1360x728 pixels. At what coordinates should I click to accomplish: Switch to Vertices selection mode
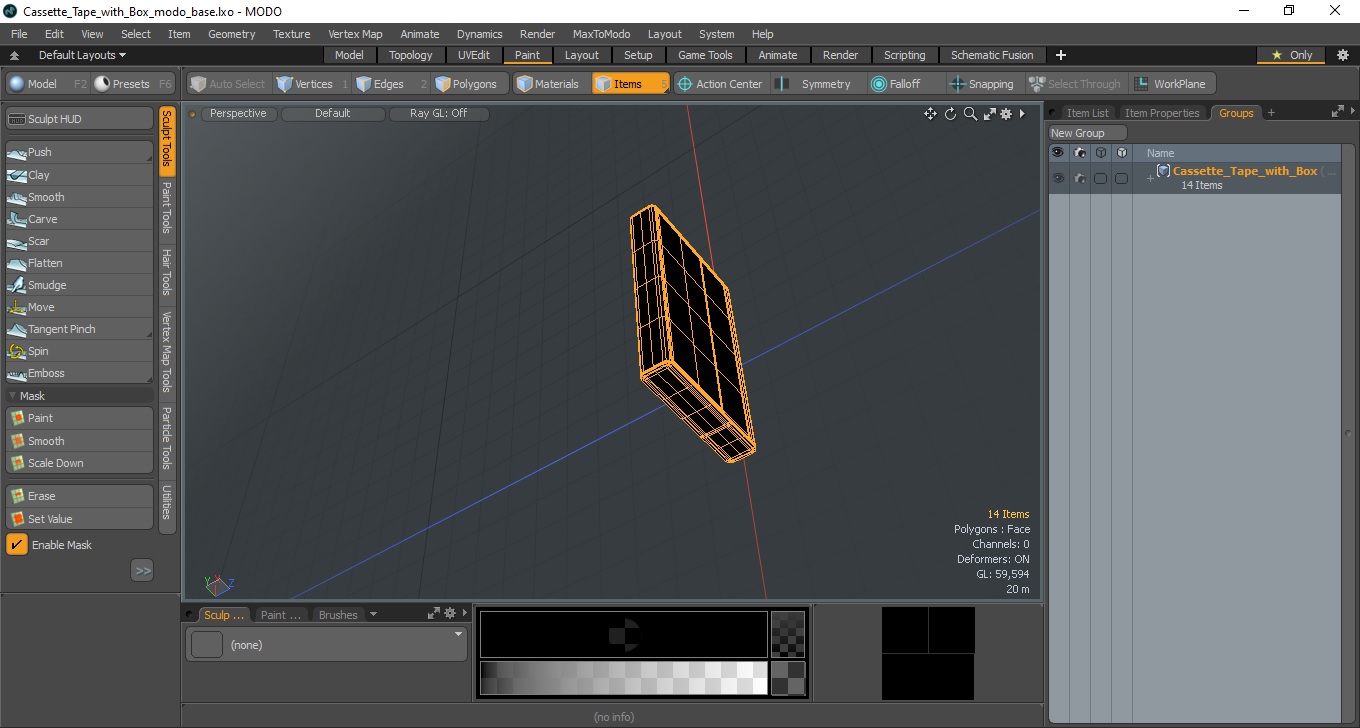[x=311, y=84]
